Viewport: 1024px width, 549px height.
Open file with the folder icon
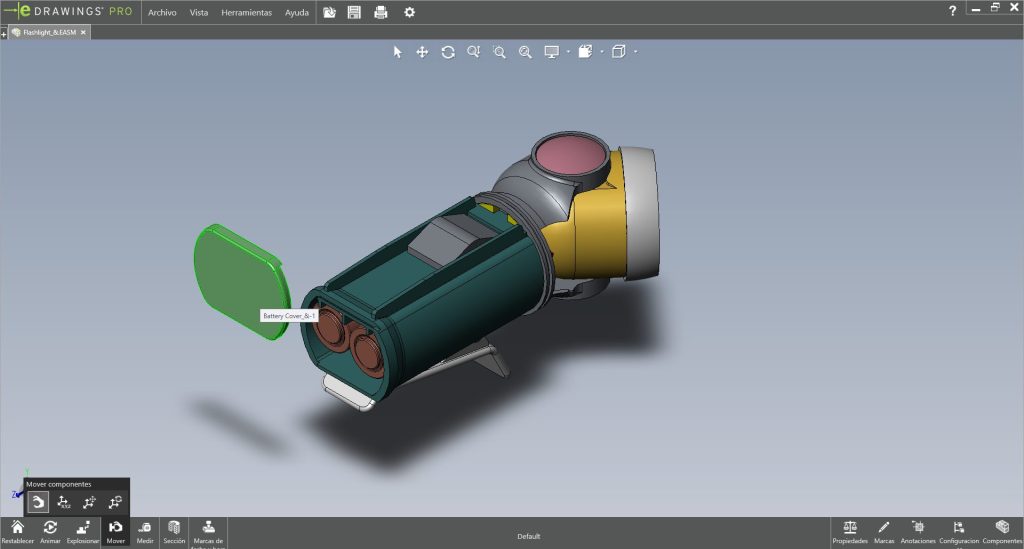point(330,12)
